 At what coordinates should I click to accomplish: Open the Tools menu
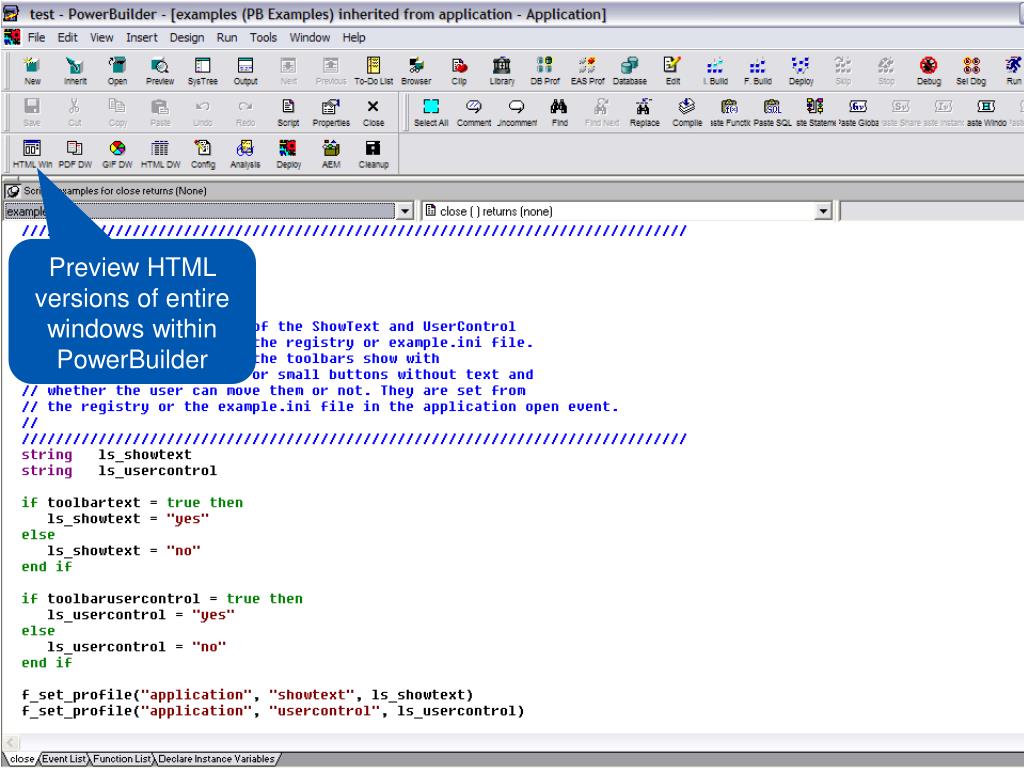(263, 37)
